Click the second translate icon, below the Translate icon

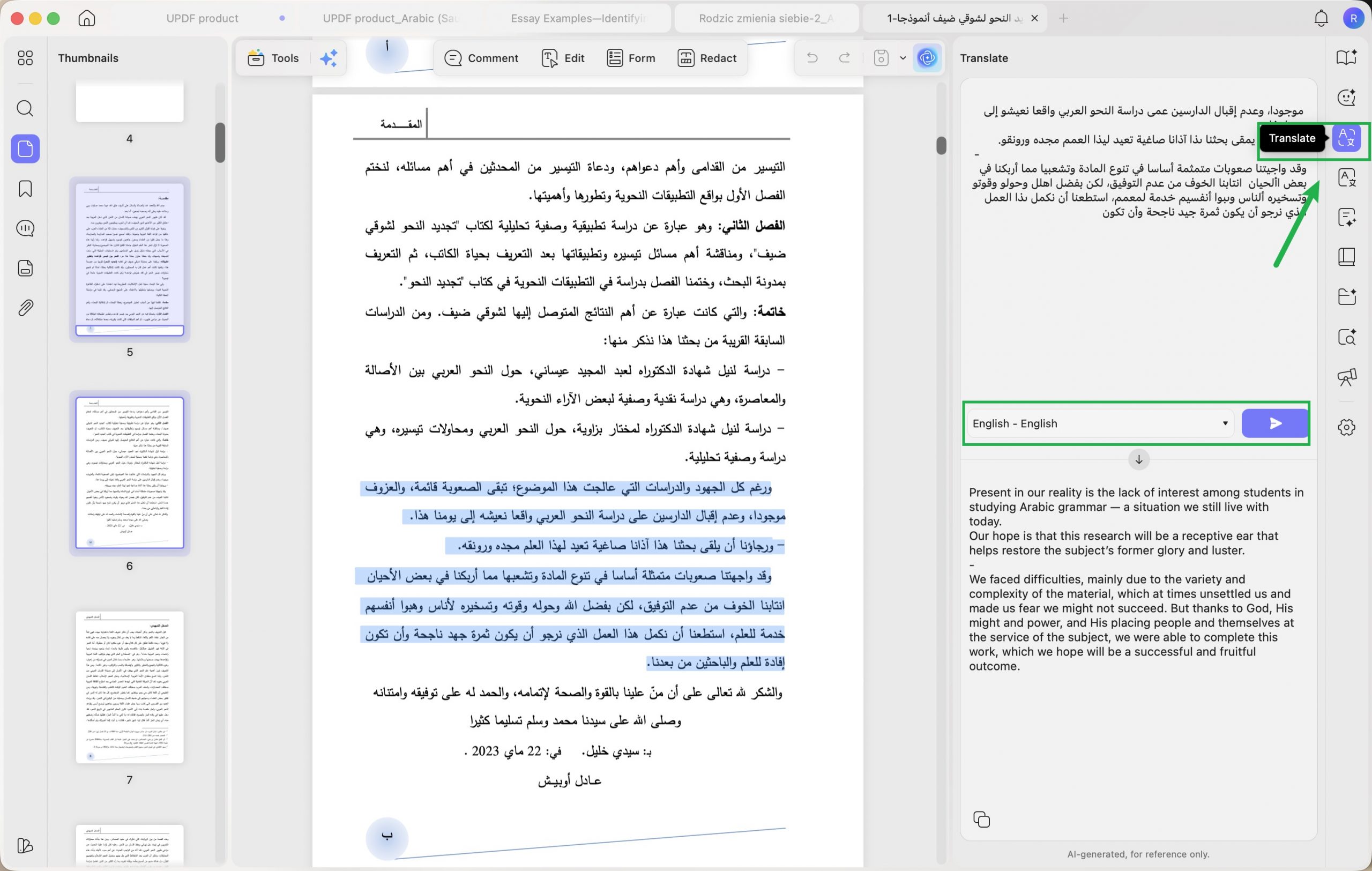tap(1346, 178)
